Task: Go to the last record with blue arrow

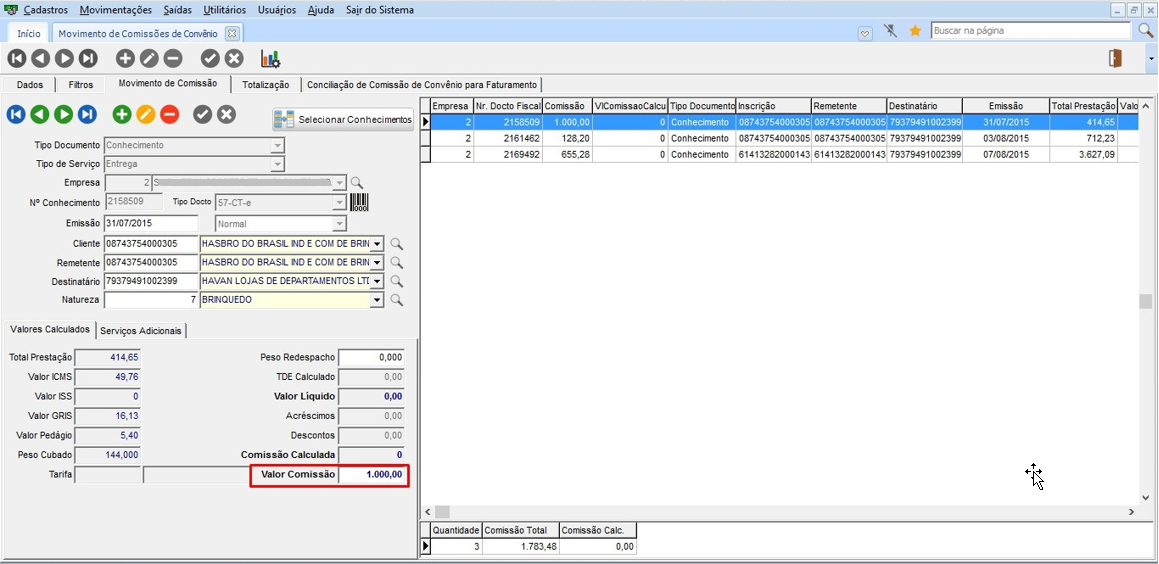Action: click(88, 115)
